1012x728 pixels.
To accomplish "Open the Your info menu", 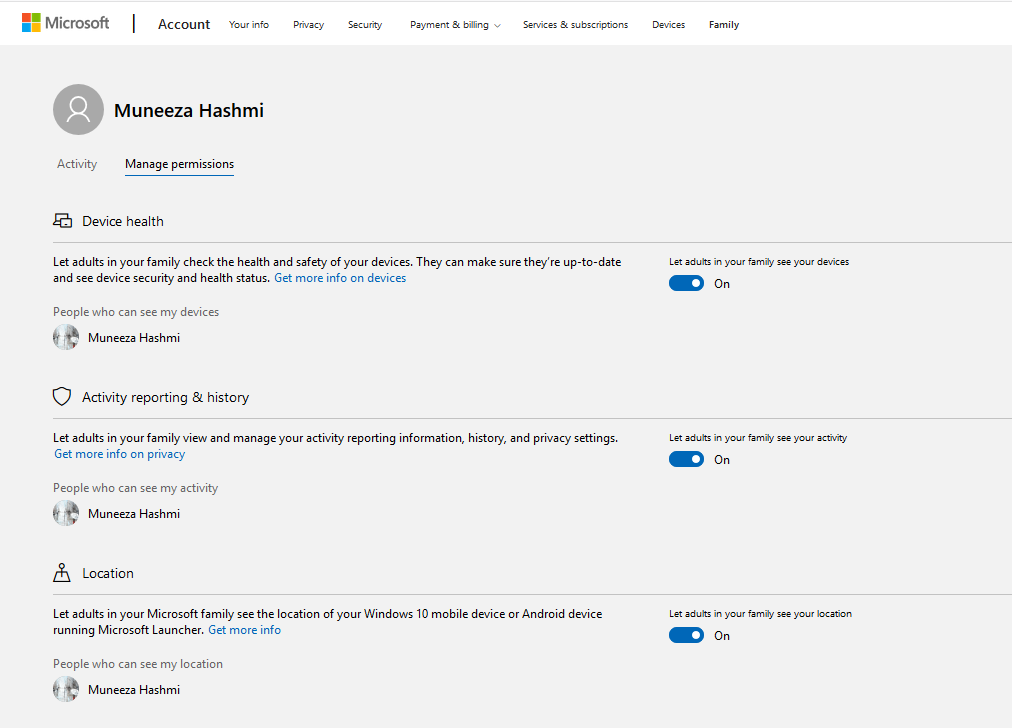I will coord(248,25).
